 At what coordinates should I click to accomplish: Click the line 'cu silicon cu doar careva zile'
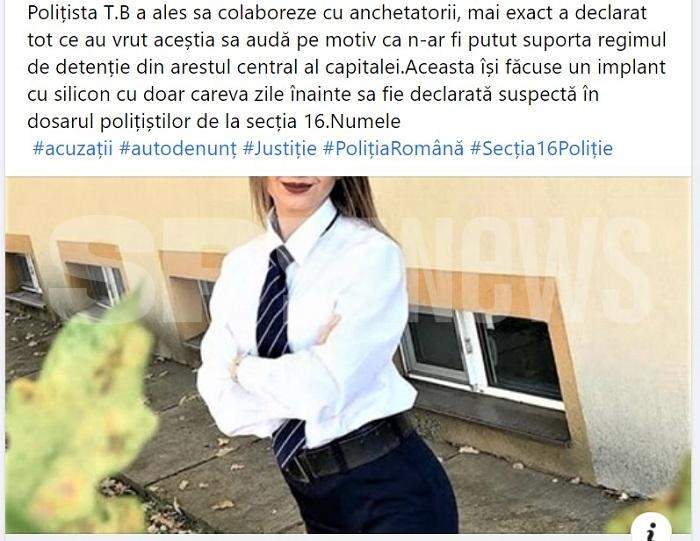(x=313, y=94)
